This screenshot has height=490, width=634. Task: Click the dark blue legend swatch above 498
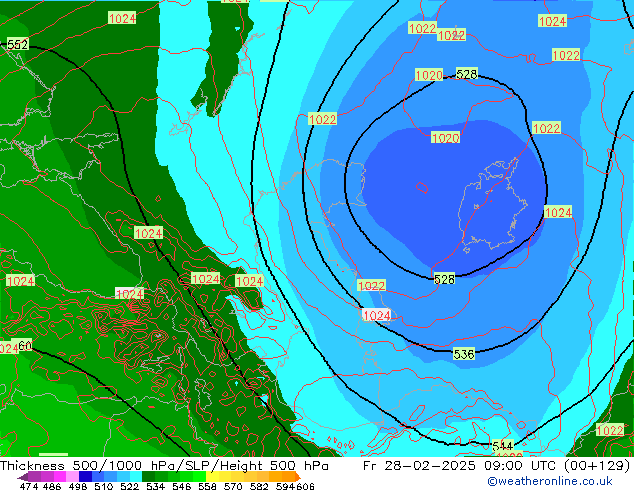[85, 476]
